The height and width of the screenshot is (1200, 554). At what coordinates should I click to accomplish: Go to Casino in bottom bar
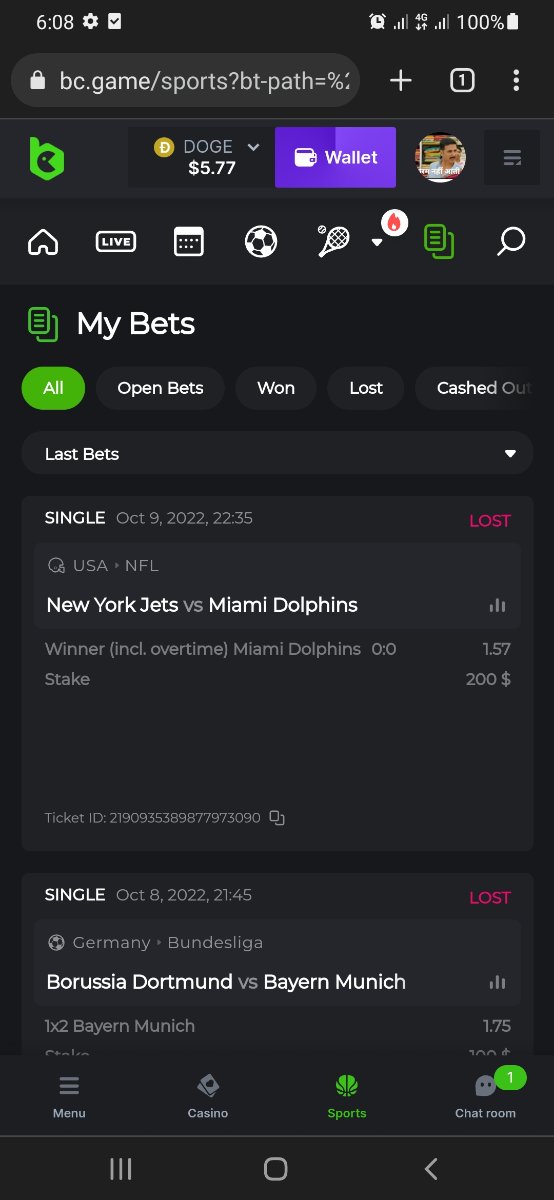(x=208, y=1095)
